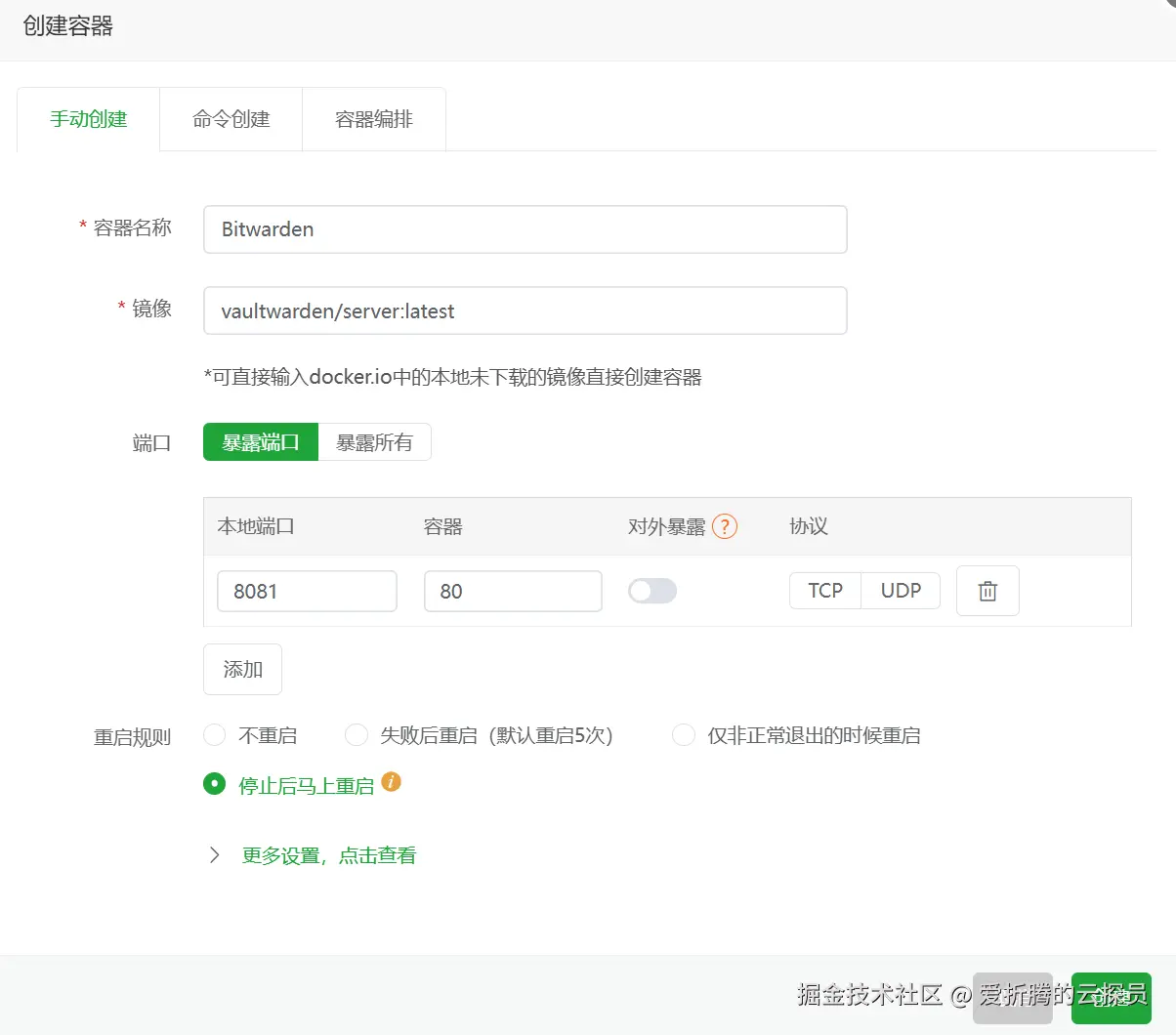Edit the container port field 80
The image size is (1176, 1035).
513,591
